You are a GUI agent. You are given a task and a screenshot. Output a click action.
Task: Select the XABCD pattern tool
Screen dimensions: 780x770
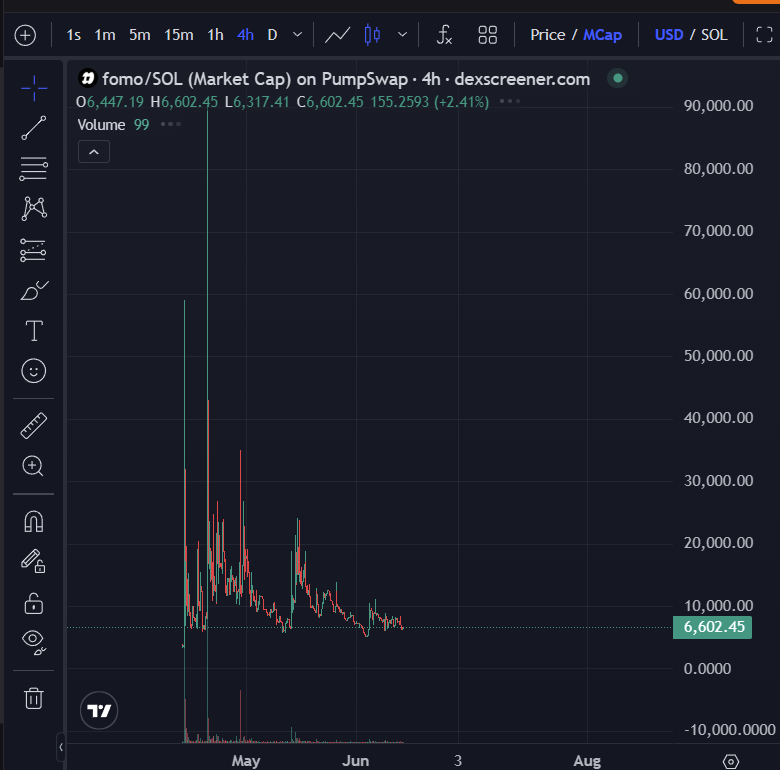click(34, 208)
